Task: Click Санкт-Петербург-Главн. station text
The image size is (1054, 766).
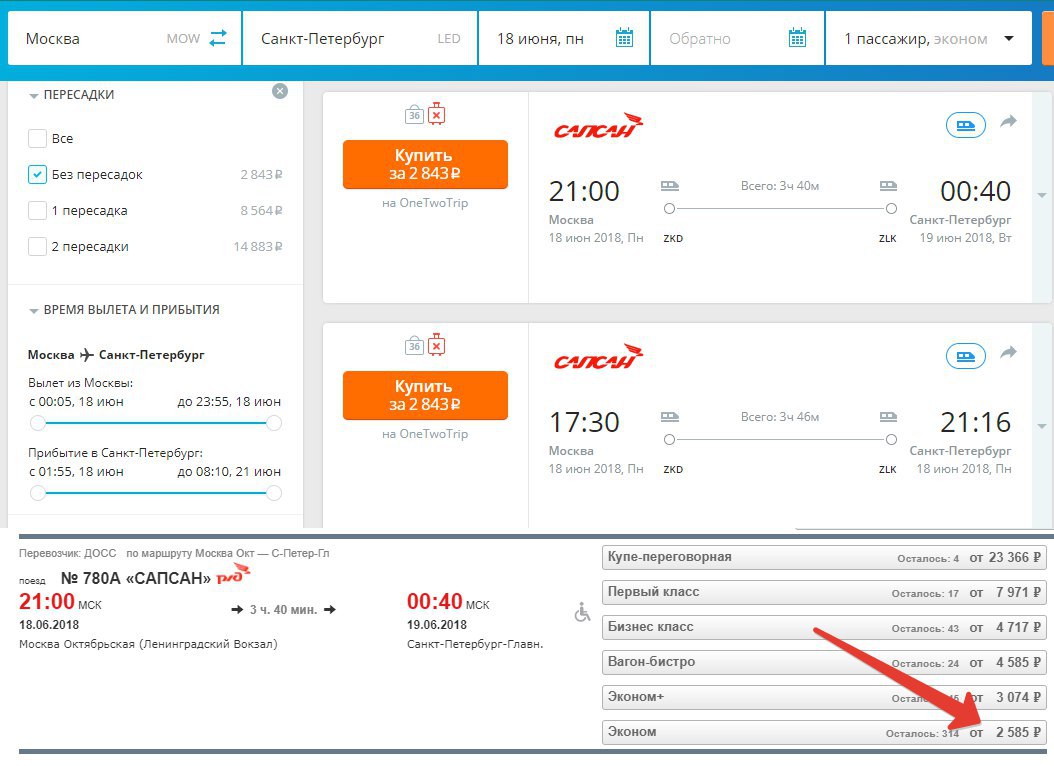Action: [475, 644]
